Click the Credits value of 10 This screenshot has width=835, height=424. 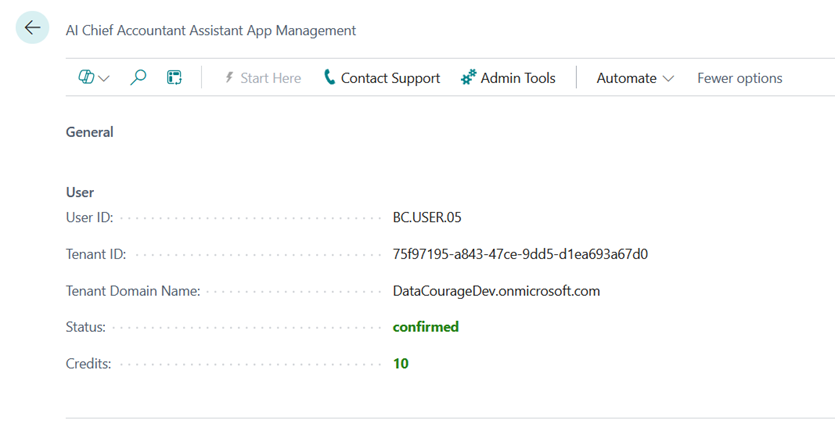(401, 364)
